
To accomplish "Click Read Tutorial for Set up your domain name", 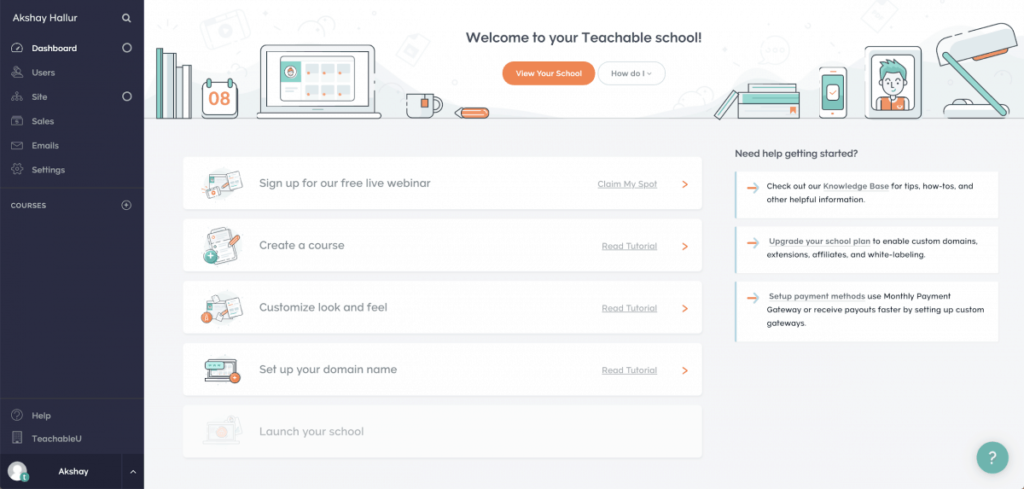I will 630,370.
